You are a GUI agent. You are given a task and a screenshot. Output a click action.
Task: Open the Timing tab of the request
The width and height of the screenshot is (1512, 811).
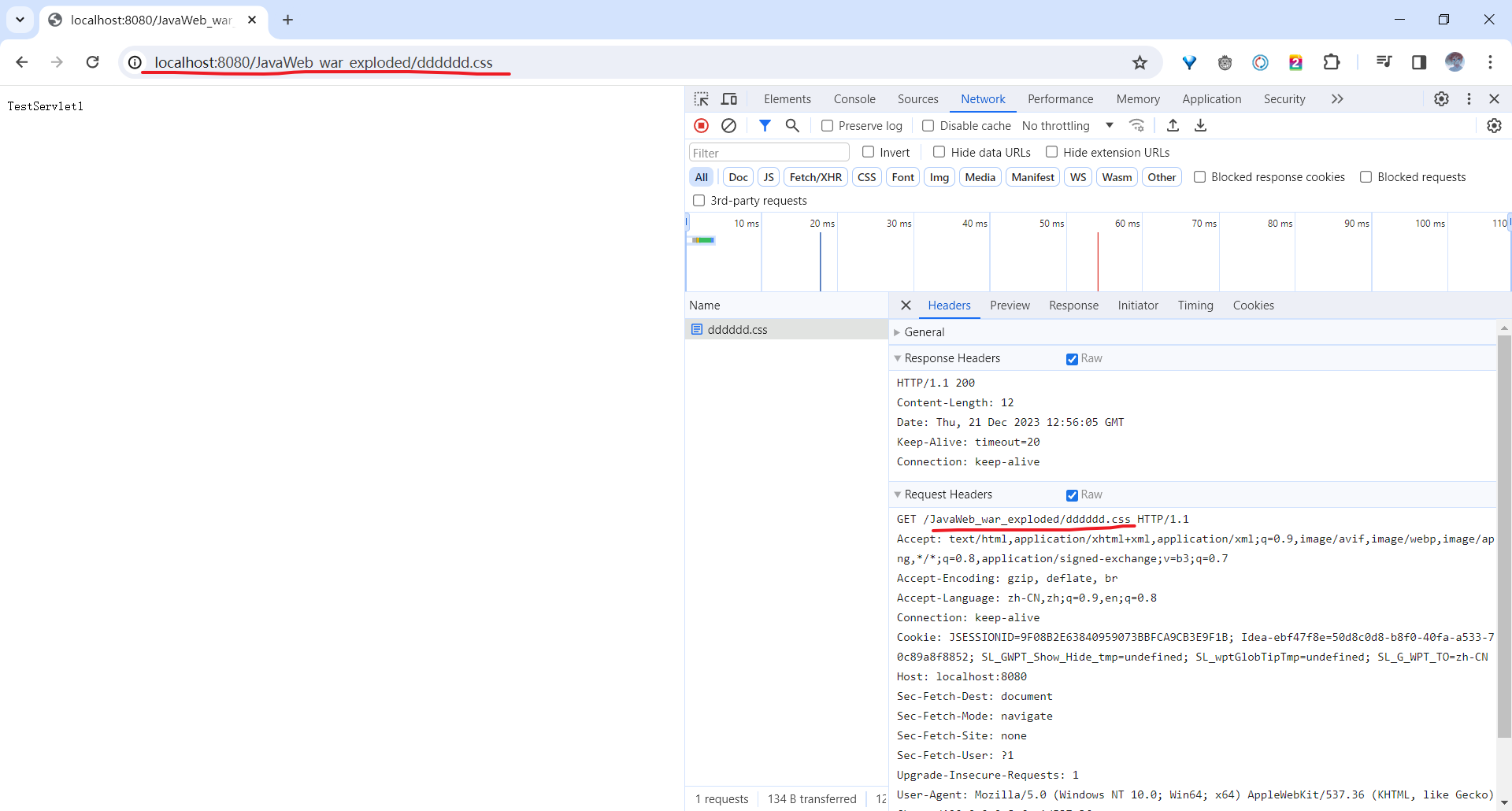tap(1195, 306)
